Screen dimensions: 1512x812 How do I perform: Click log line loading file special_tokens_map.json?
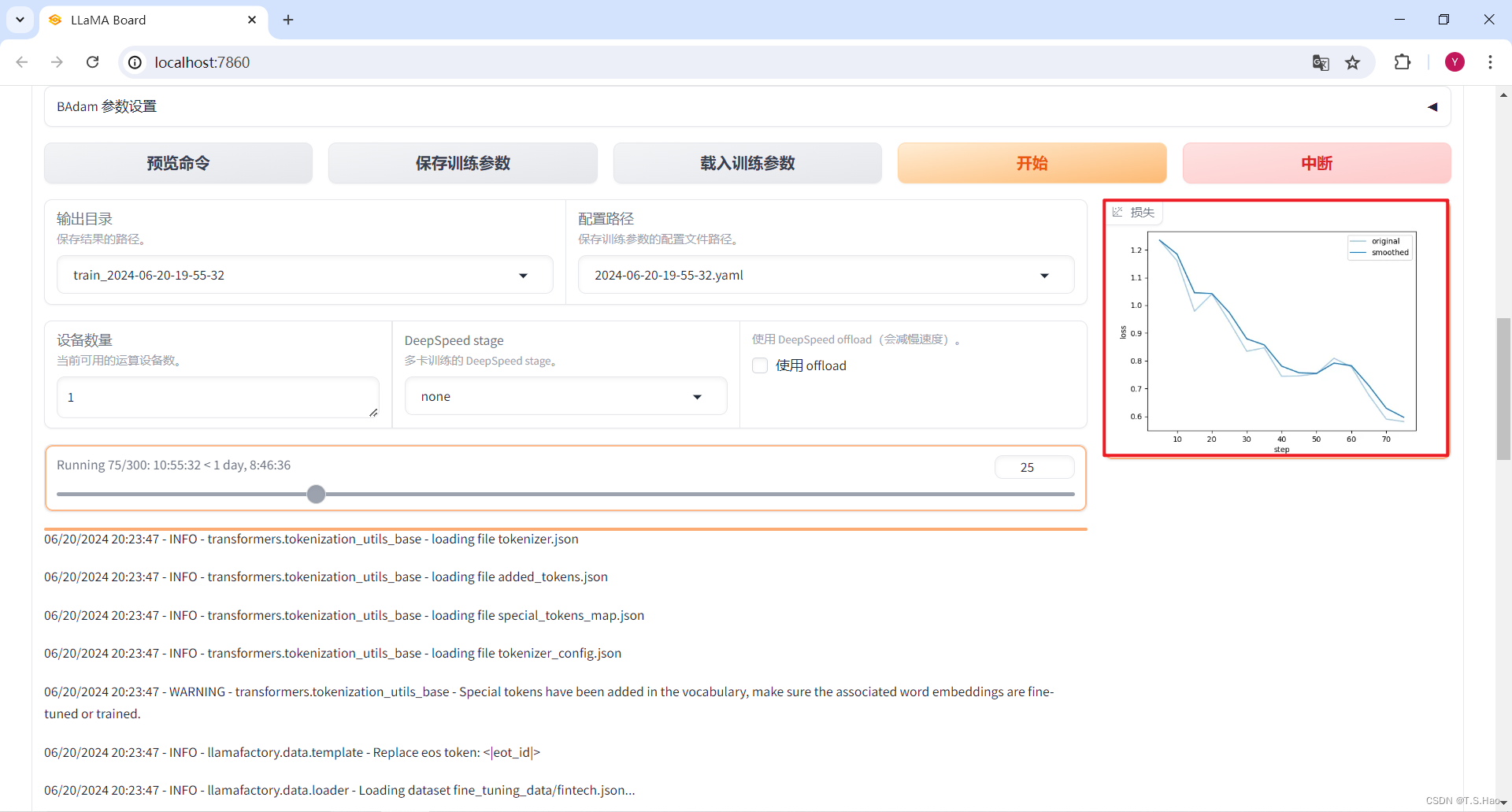344,615
